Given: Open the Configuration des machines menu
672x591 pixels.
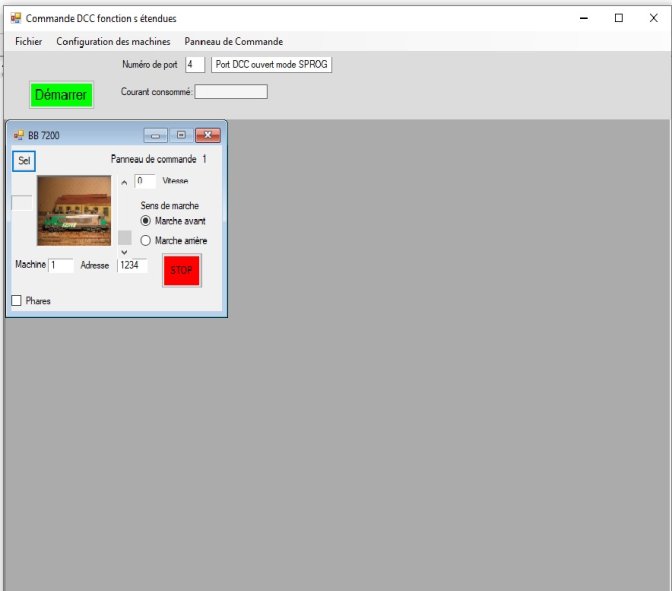Looking at the screenshot, I should [x=113, y=42].
